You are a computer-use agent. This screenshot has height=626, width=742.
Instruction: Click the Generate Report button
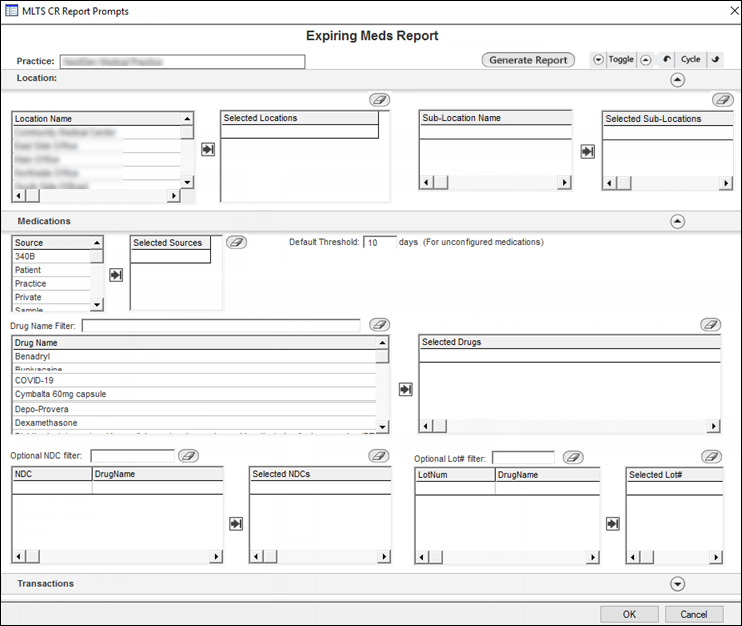coord(528,60)
